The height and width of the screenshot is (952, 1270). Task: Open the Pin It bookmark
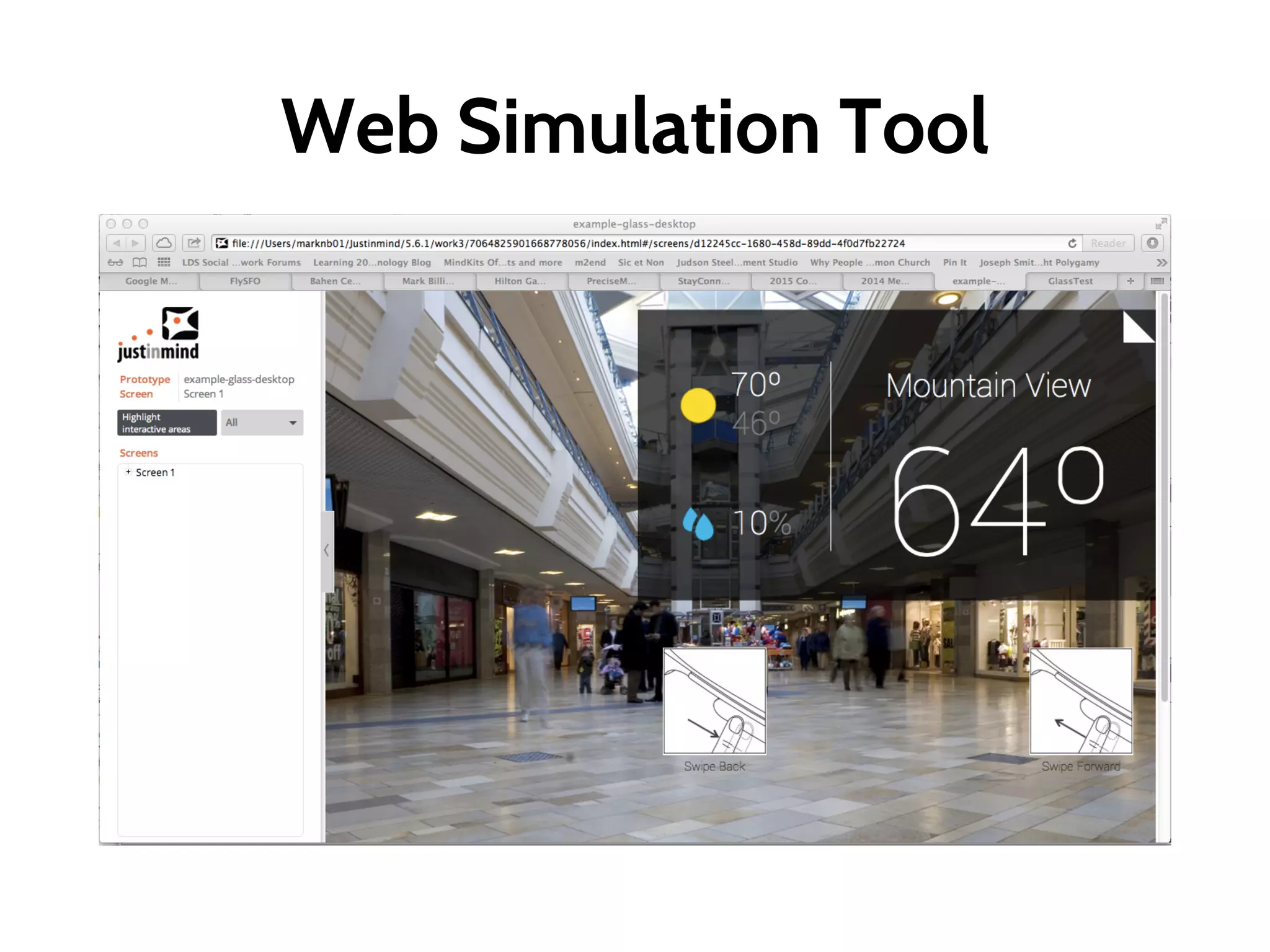[x=954, y=262]
